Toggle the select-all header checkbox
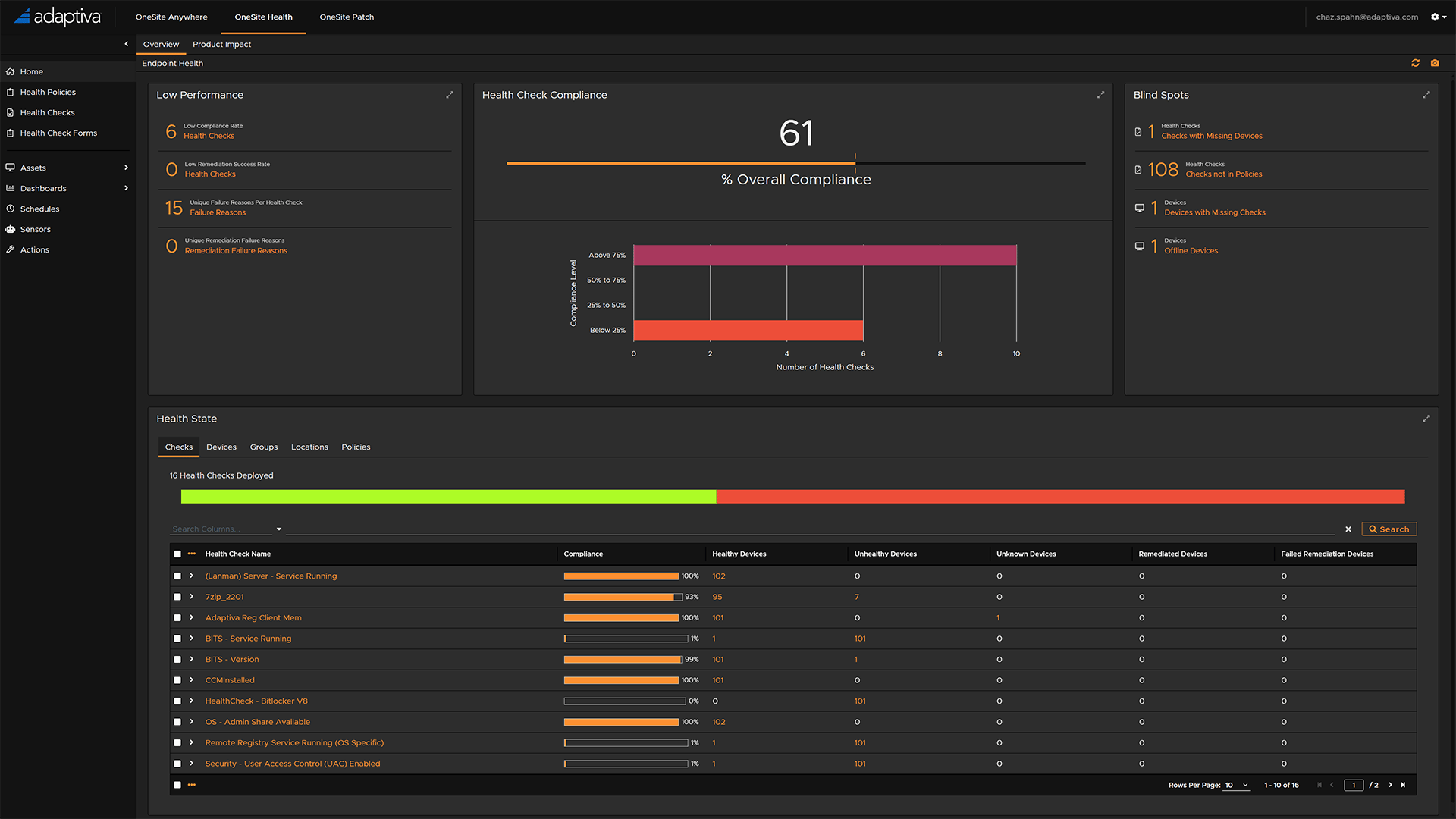The height and width of the screenshot is (819, 1456). click(x=177, y=554)
